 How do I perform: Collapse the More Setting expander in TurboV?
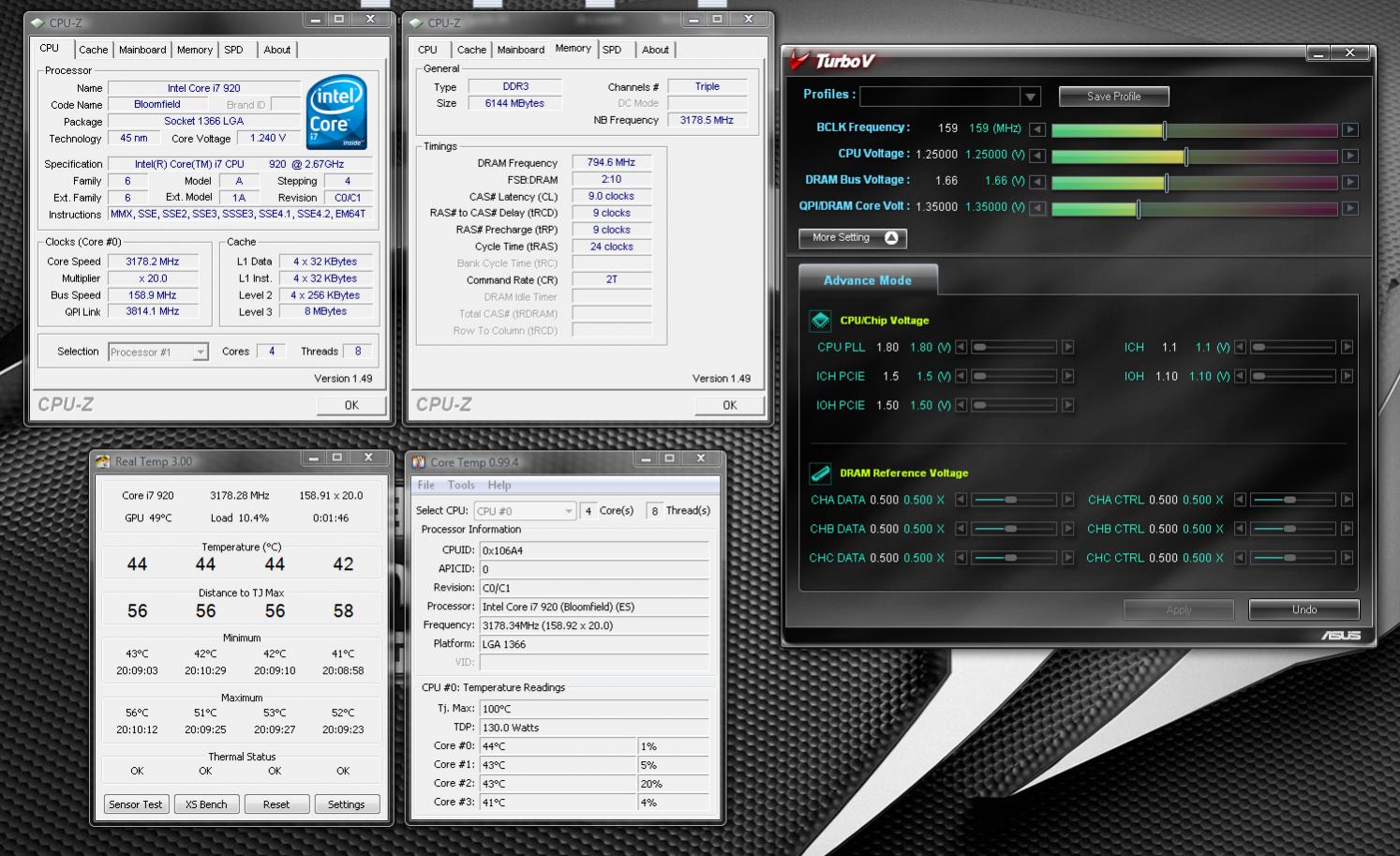click(x=853, y=238)
